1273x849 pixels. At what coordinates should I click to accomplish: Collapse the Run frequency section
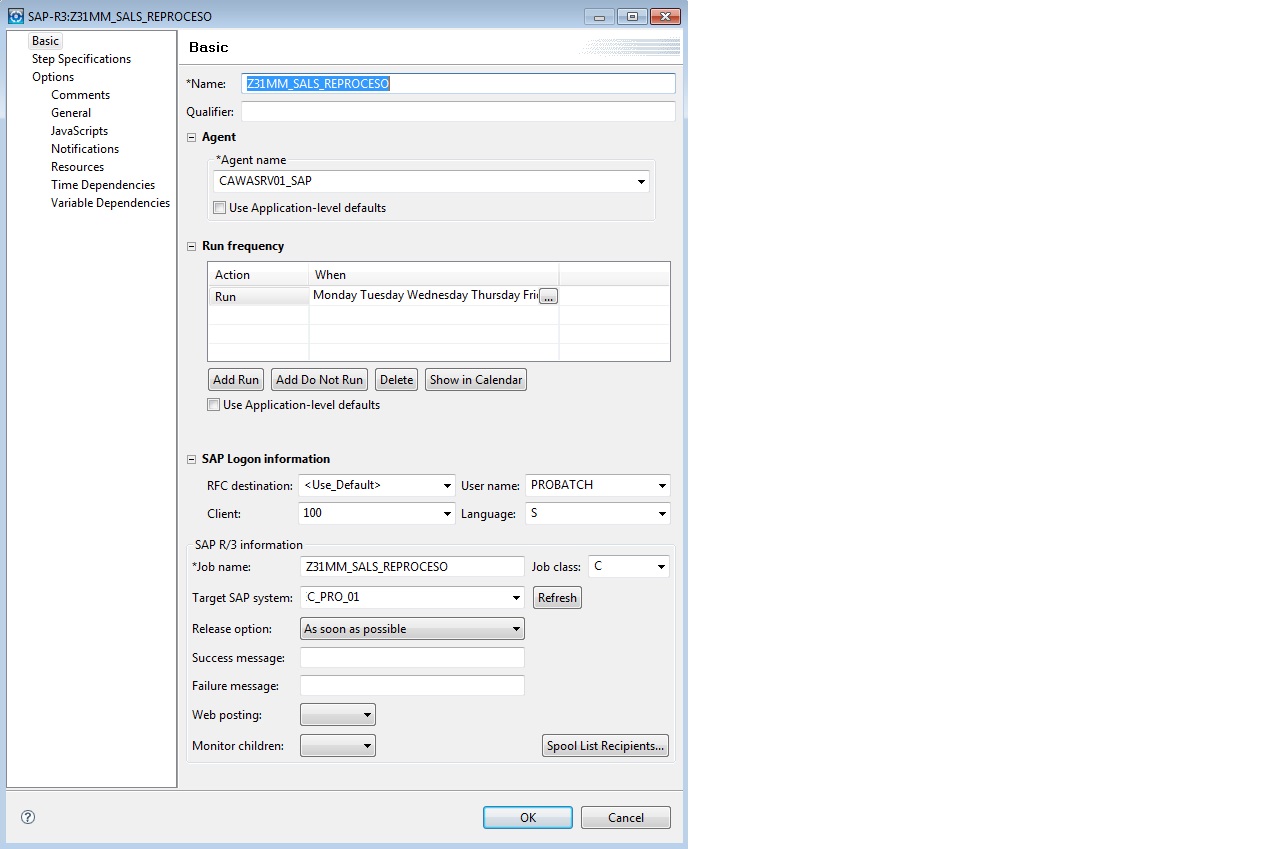191,246
